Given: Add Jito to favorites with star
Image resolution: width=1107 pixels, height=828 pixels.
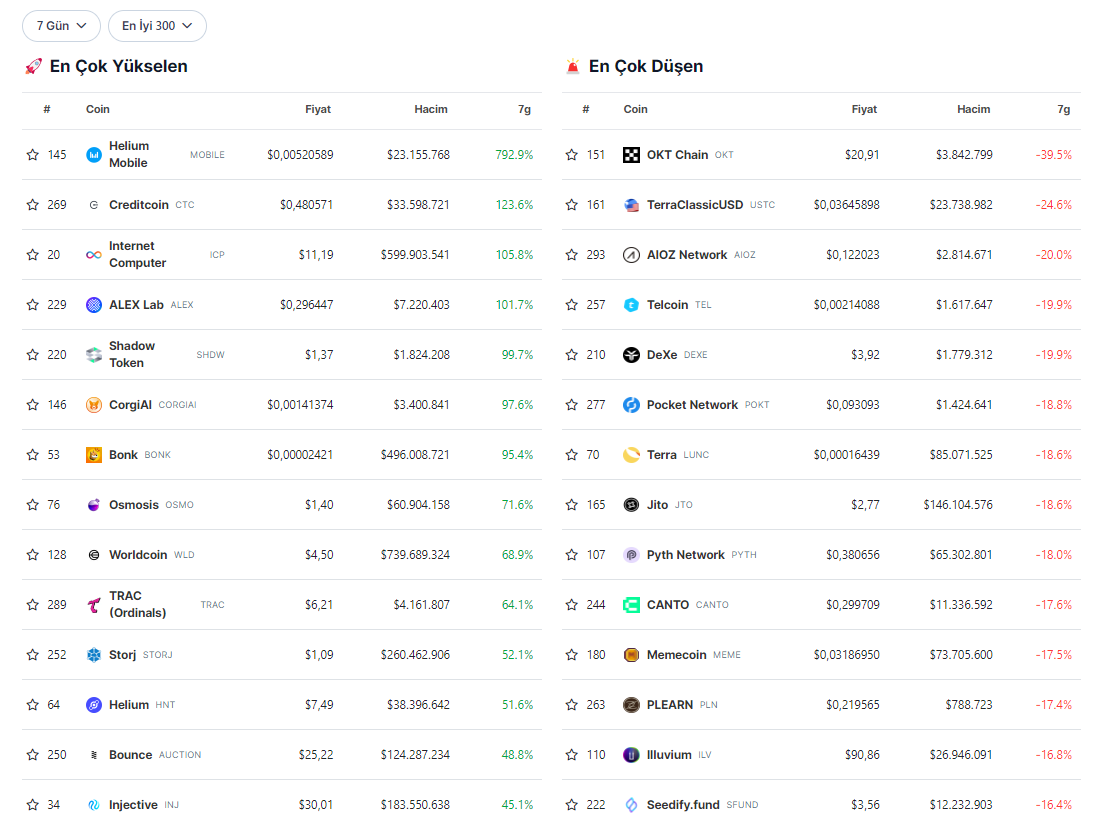Looking at the screenshot, I should (x=572, y=505).
